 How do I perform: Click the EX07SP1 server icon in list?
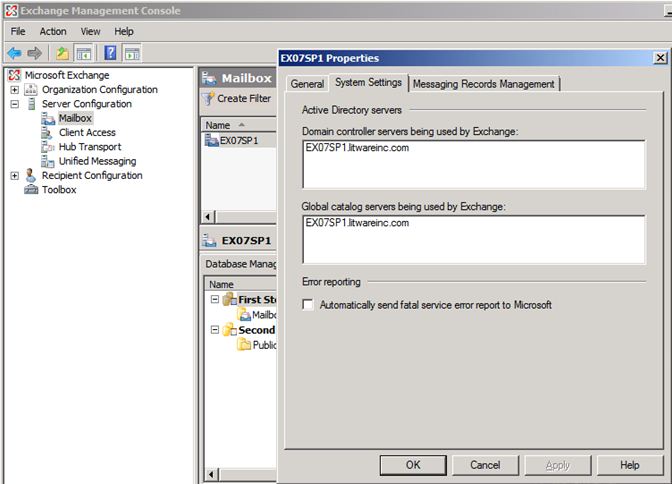point(212,140)
